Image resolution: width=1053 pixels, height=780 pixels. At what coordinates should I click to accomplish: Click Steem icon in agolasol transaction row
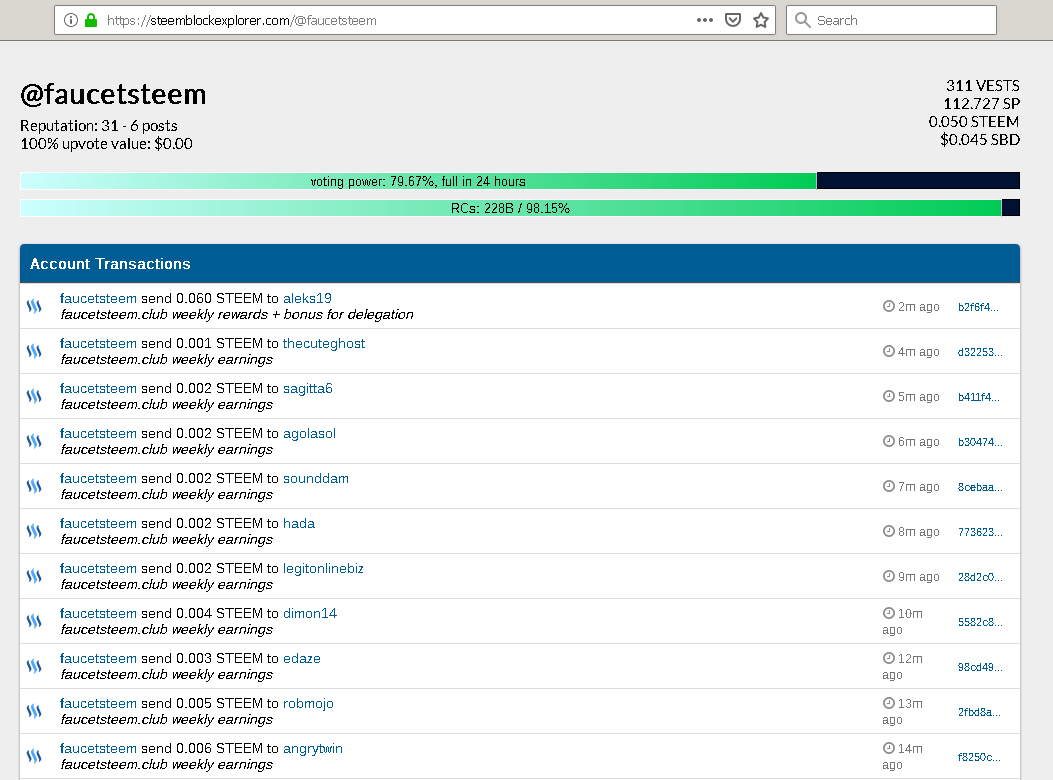pos(34,441)
